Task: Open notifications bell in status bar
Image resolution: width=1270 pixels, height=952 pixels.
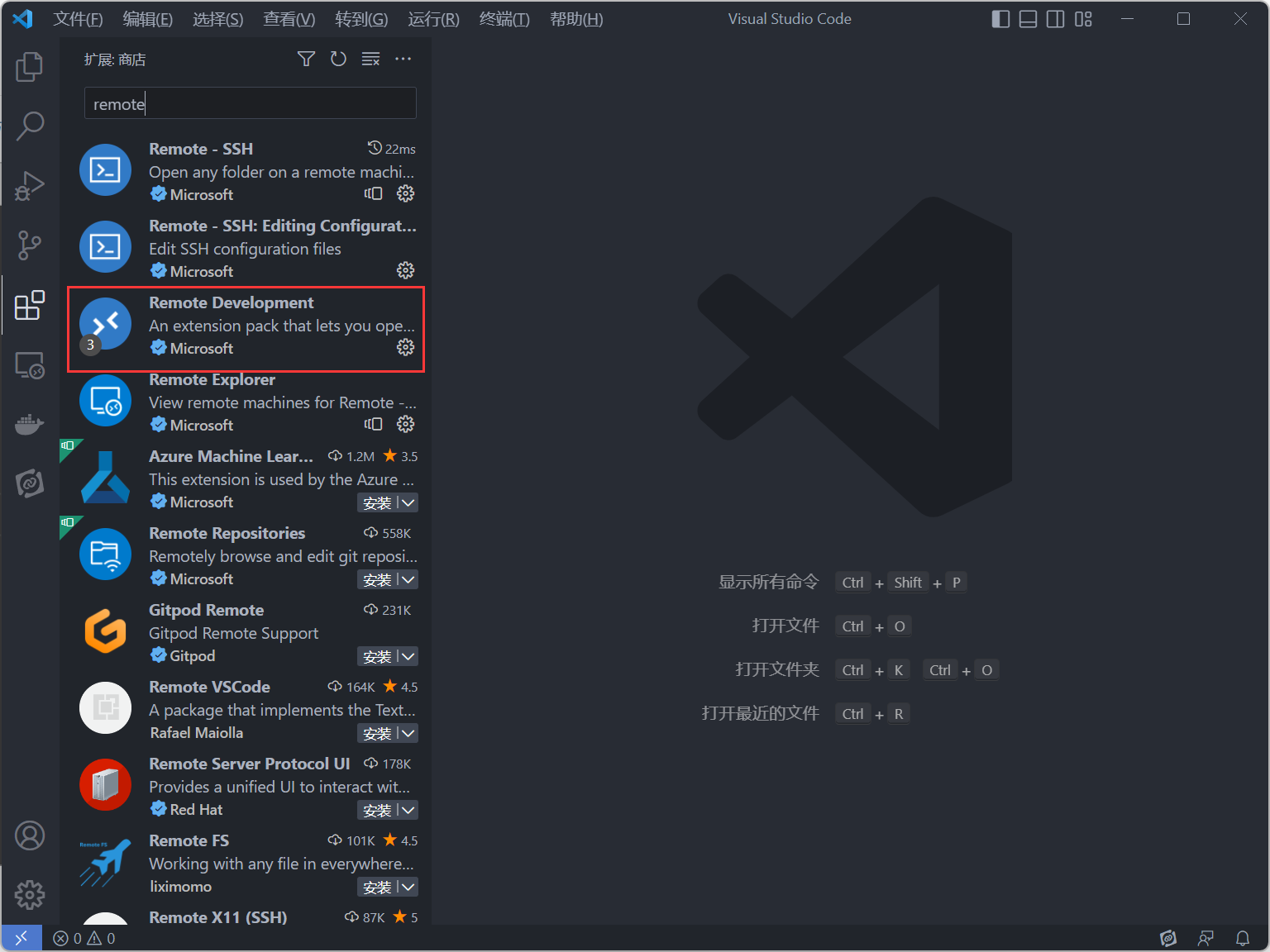Action: pyautogui.click(x=1243, y=938)
